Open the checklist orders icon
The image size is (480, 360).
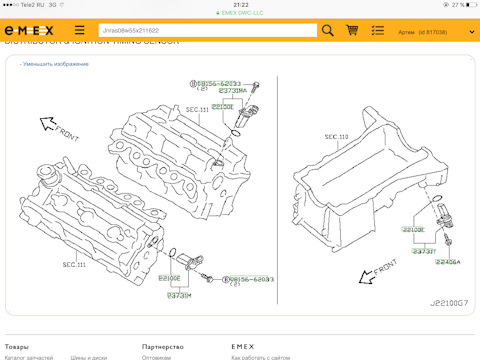click(378, 31)
